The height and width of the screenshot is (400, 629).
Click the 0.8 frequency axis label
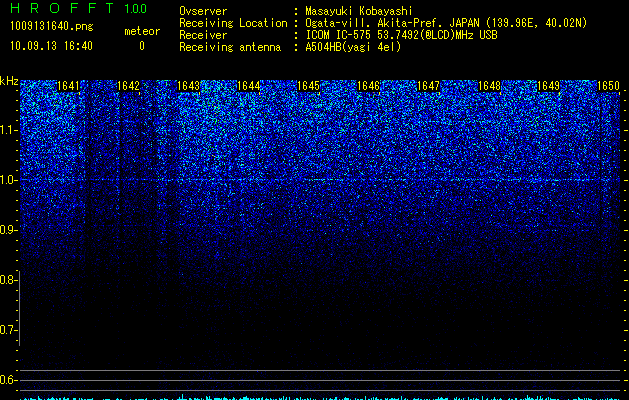[8, 280]
